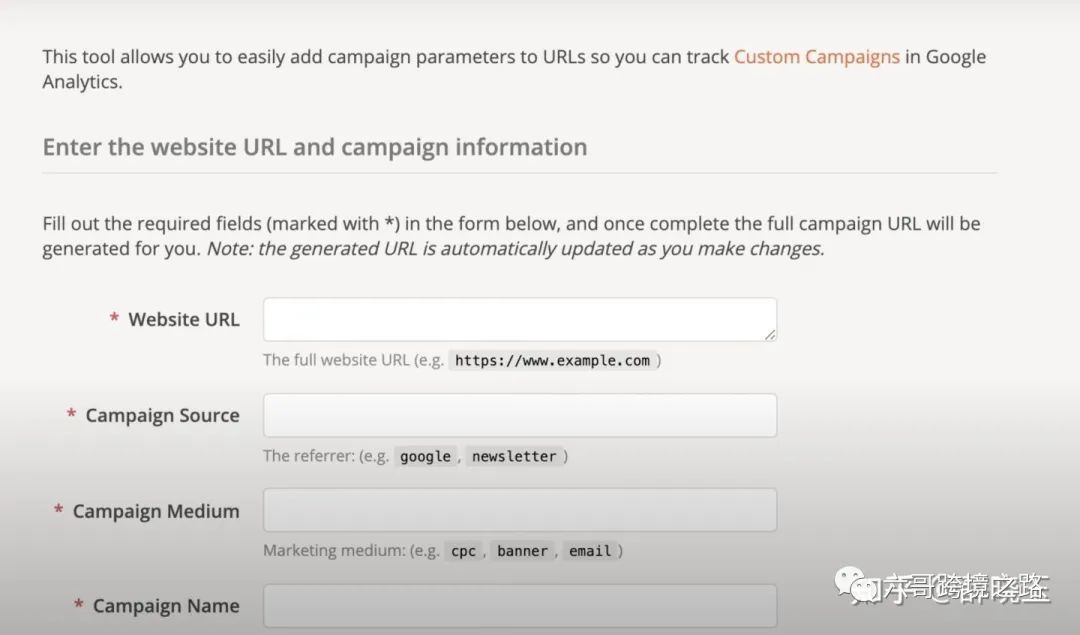Click the red asterisk beside Website URL
This screenshot has height=635, width=1080.
tap(114, 320)
